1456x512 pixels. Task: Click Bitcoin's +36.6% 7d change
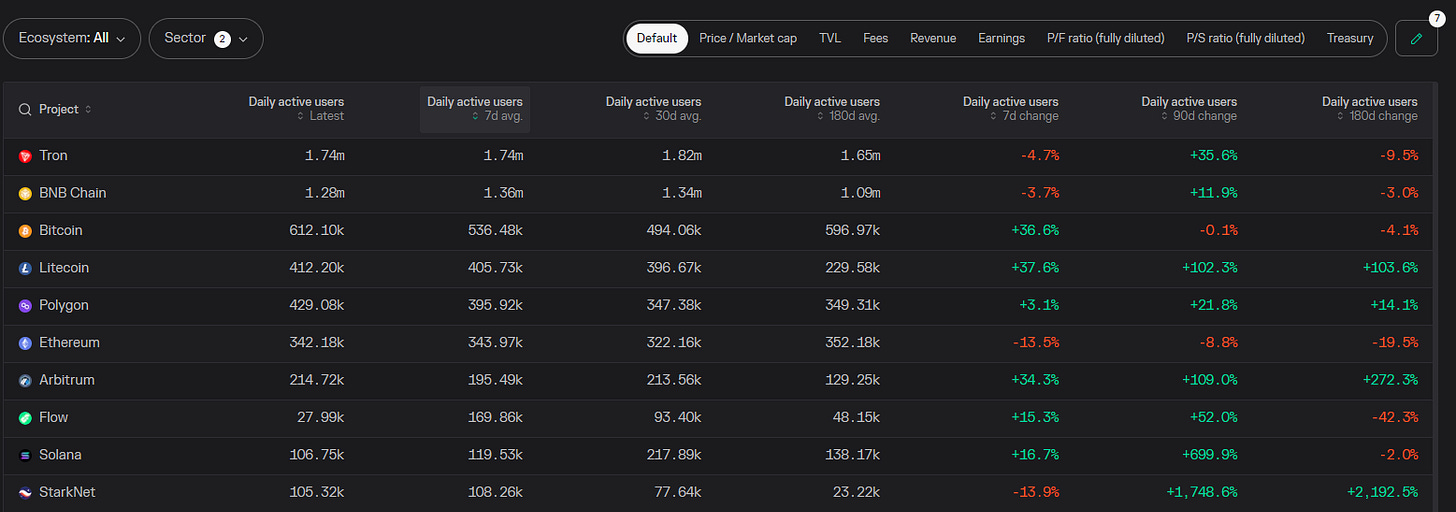click(x=1033, y=231)
